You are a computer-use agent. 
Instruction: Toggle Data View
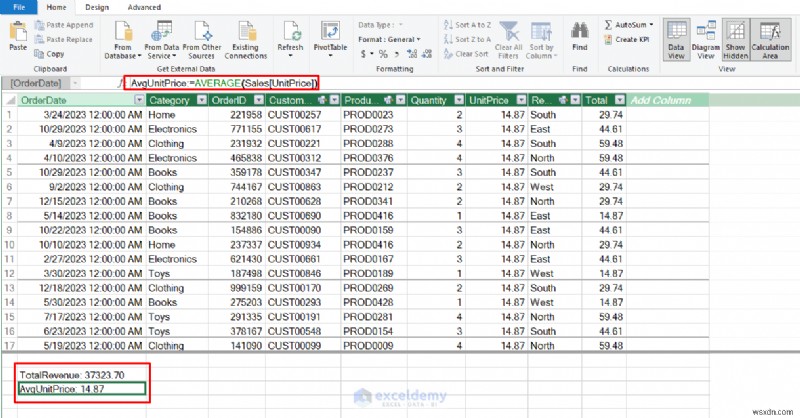click(x=677, y=40)
